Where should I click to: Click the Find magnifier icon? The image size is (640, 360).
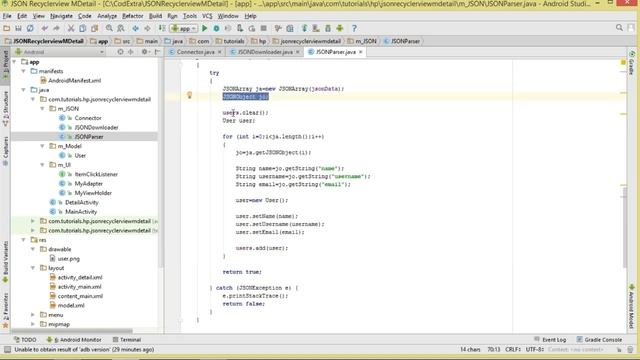(x=109, y=28)
